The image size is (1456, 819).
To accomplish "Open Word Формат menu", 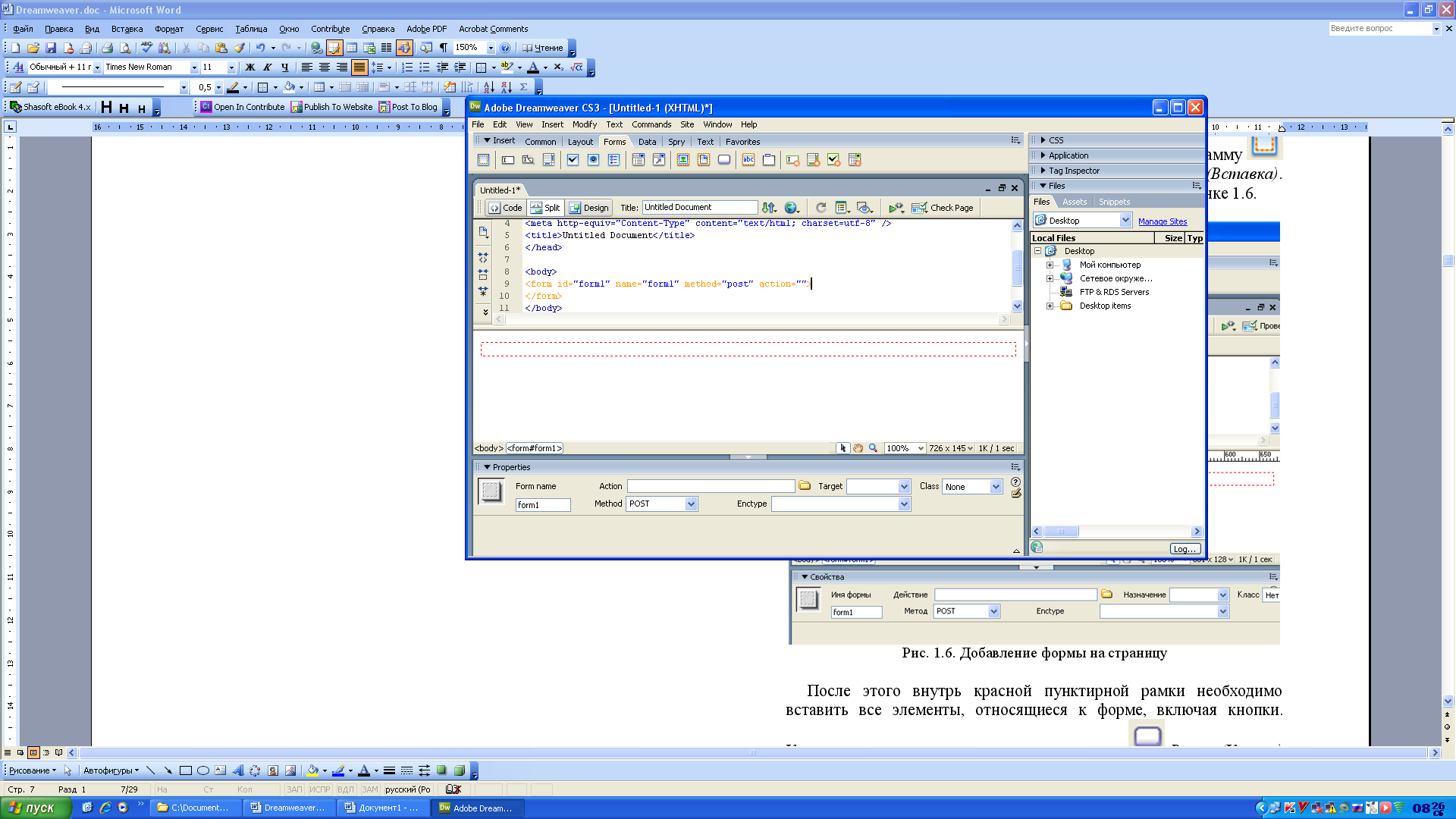I will pos(169,29).
